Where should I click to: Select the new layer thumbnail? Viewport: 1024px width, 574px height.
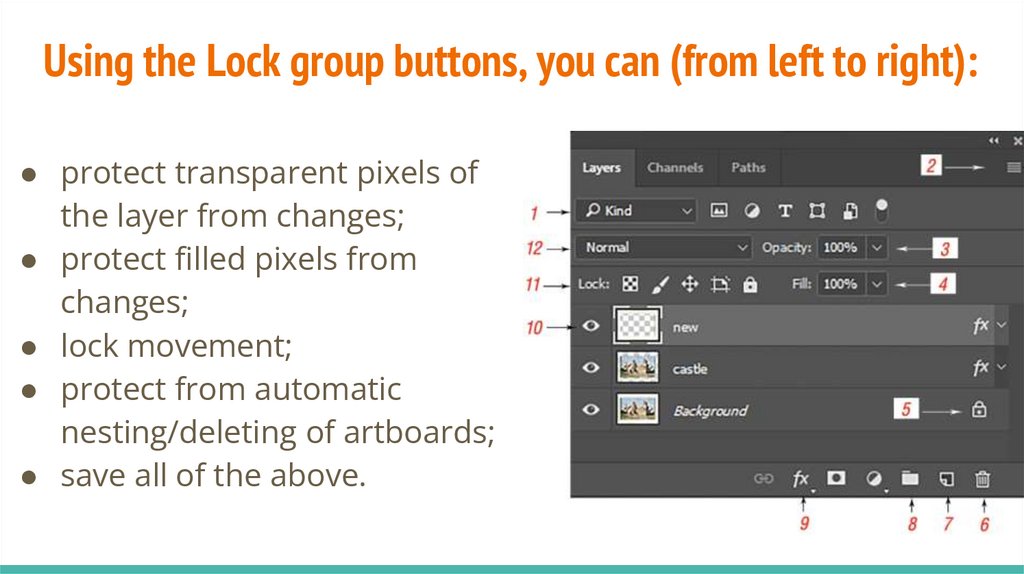tap(637, 325)
